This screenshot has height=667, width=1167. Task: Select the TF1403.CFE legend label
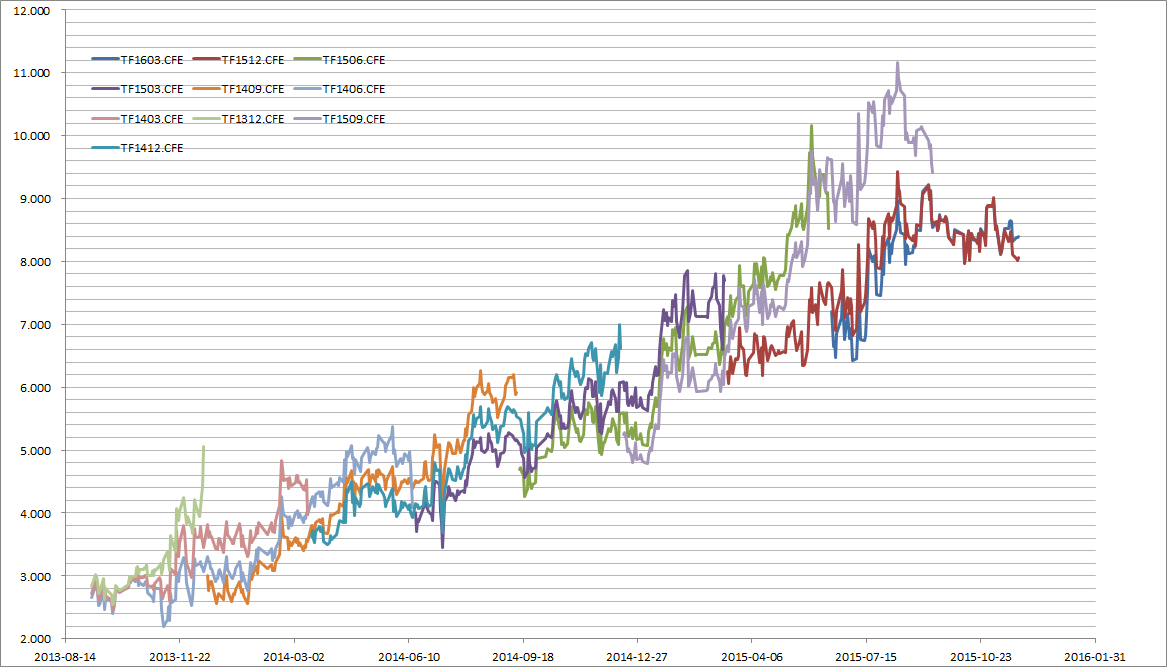pyautogui.click(x=152, y=119)
